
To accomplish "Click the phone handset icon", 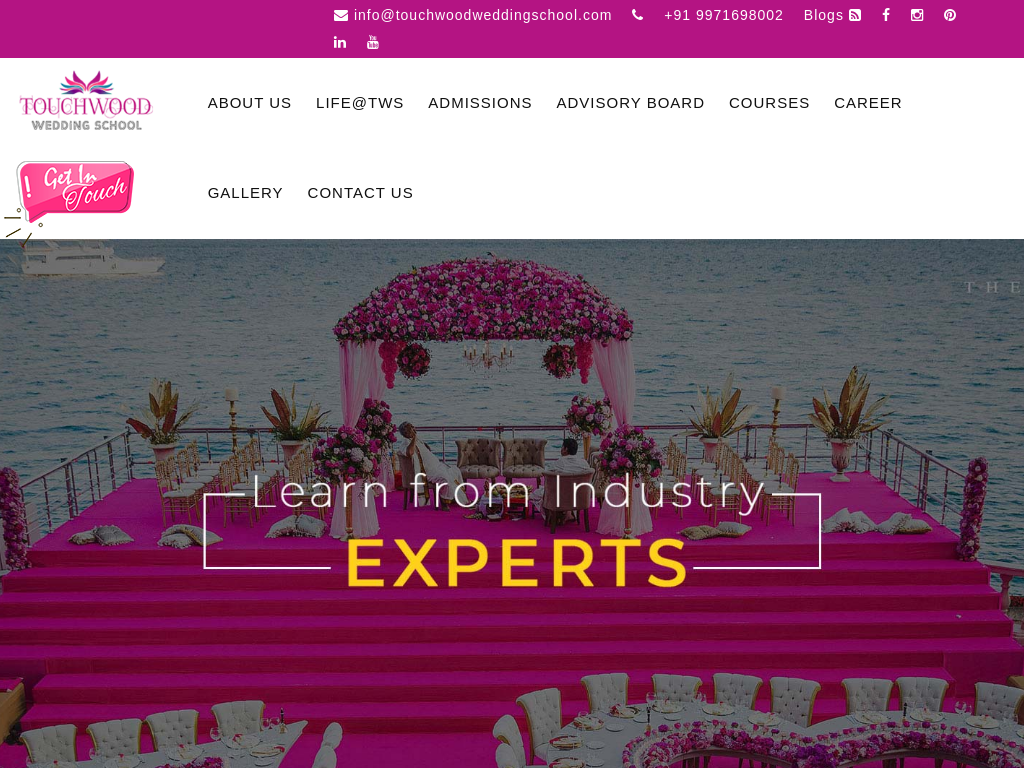I will pos(637,15).
